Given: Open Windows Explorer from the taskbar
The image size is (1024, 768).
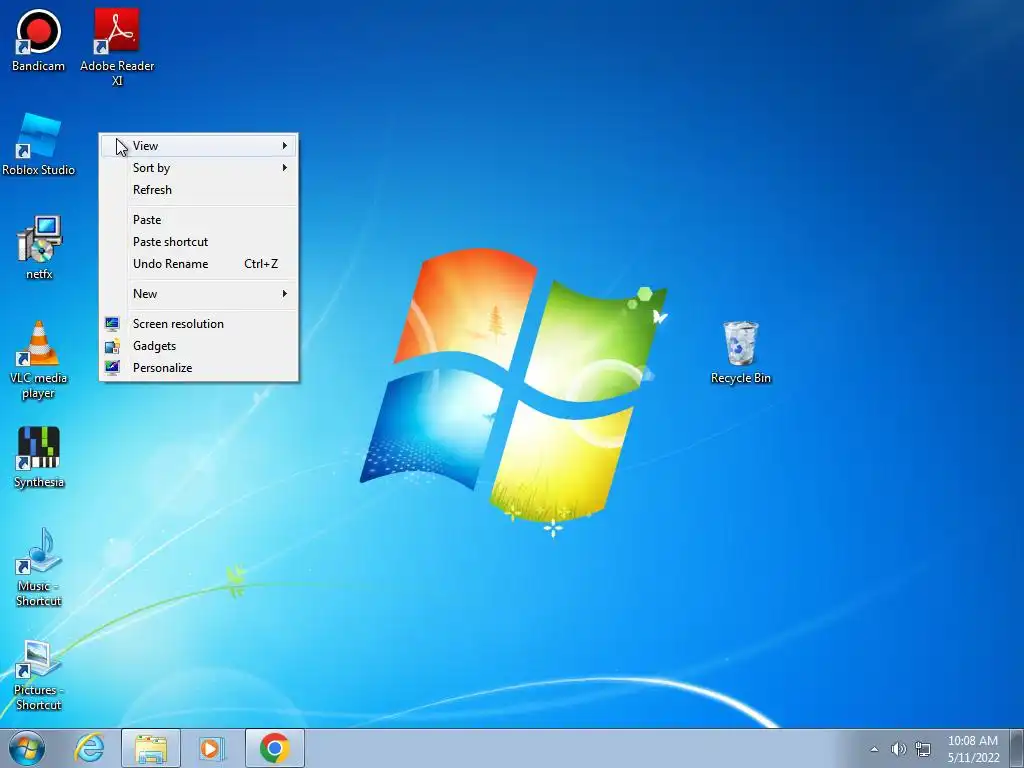Looking at the screenshot, I should 151,748.
